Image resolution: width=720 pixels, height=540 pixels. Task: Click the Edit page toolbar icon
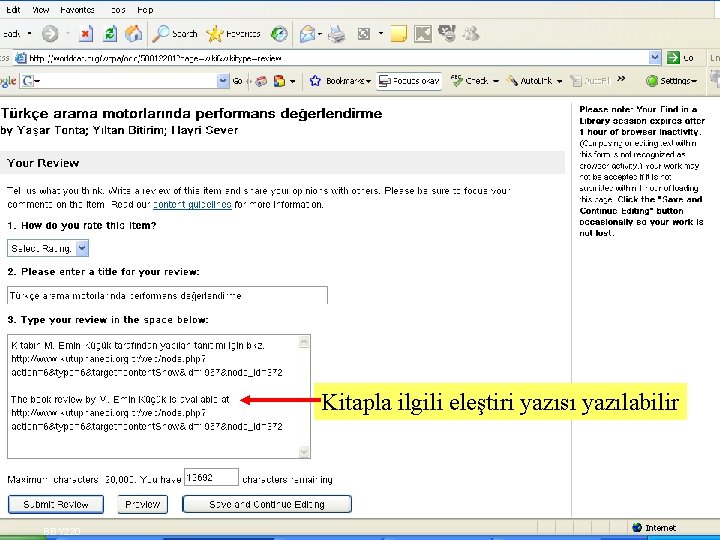(364, 34)
